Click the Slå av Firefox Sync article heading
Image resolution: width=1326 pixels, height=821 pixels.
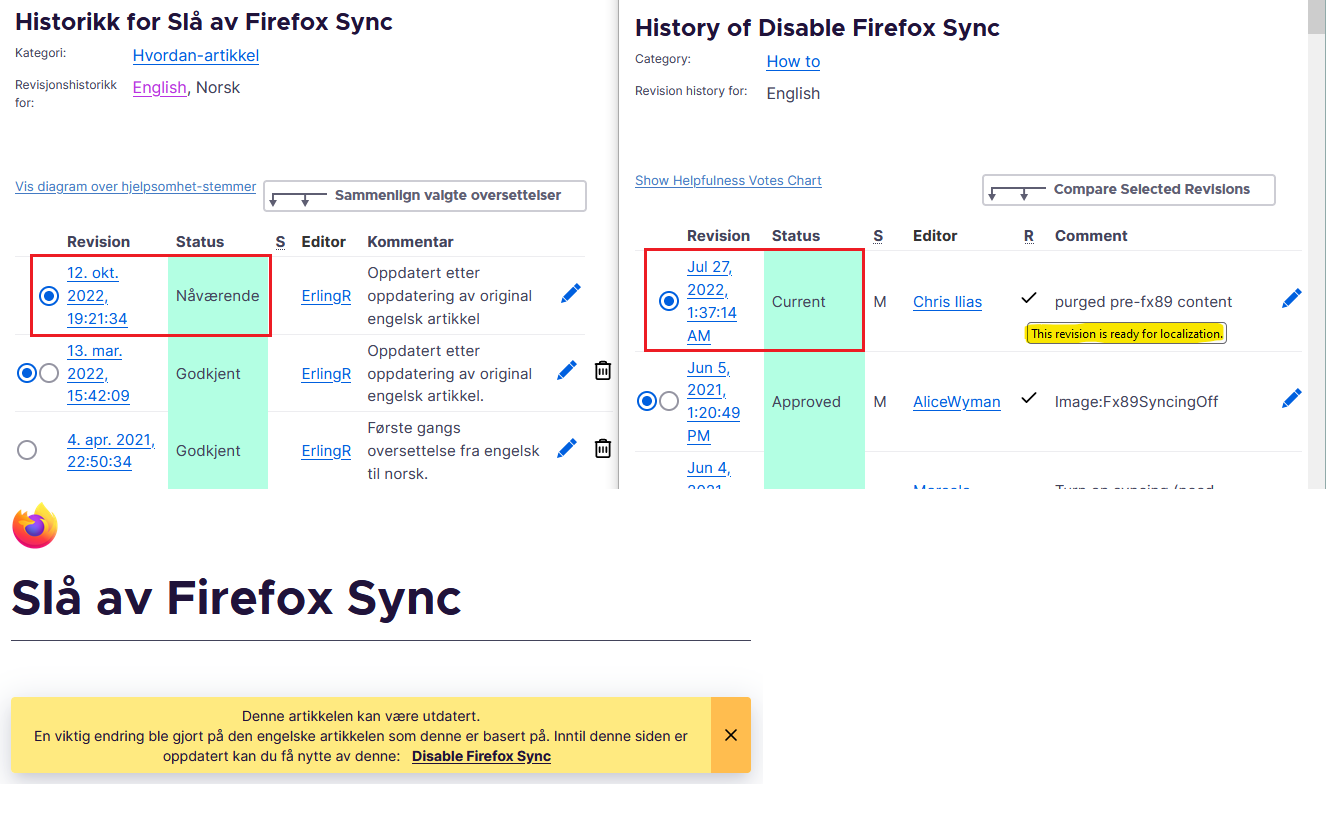click(236, 597)
